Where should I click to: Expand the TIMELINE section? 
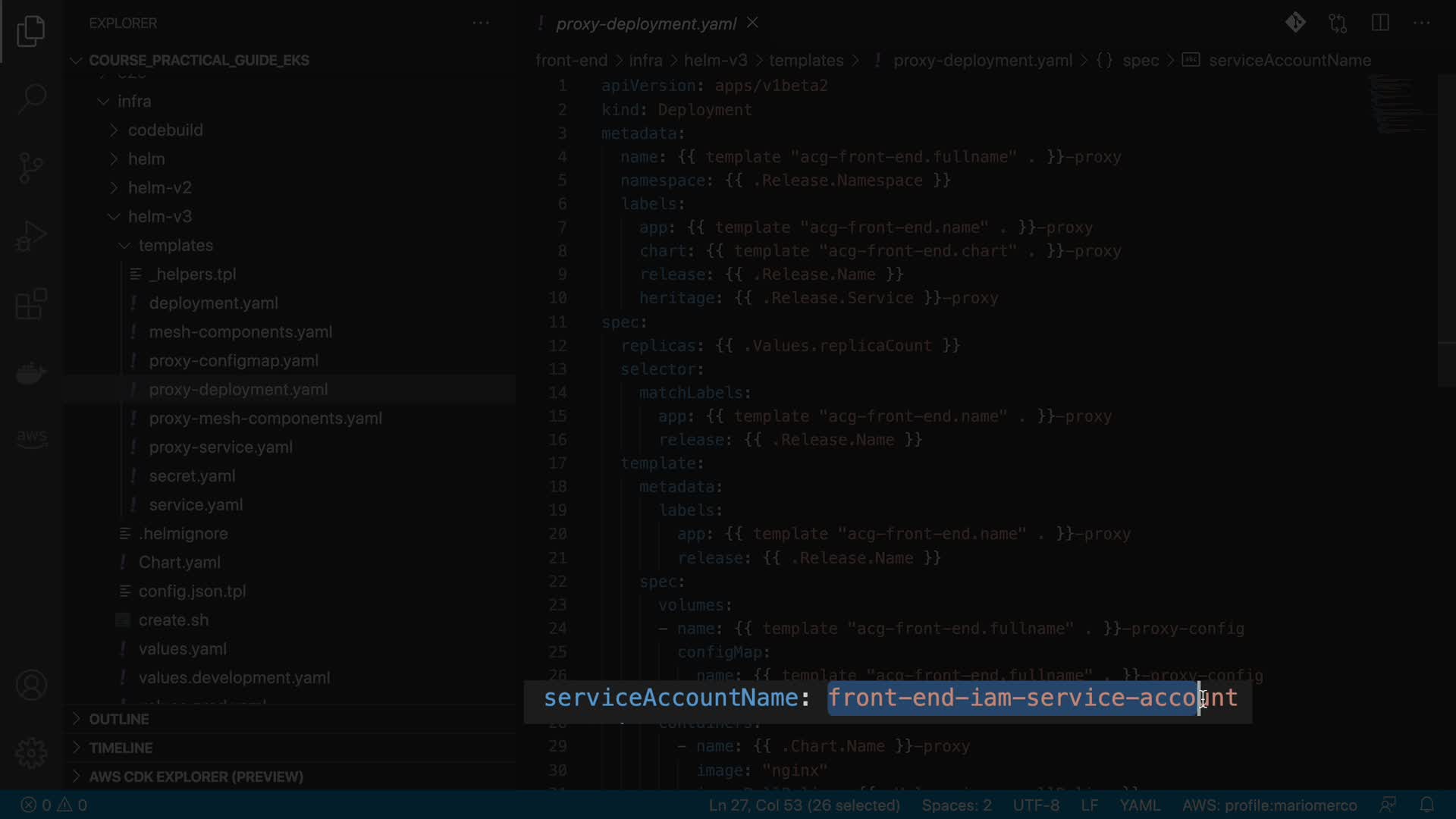tap(120, 748)
